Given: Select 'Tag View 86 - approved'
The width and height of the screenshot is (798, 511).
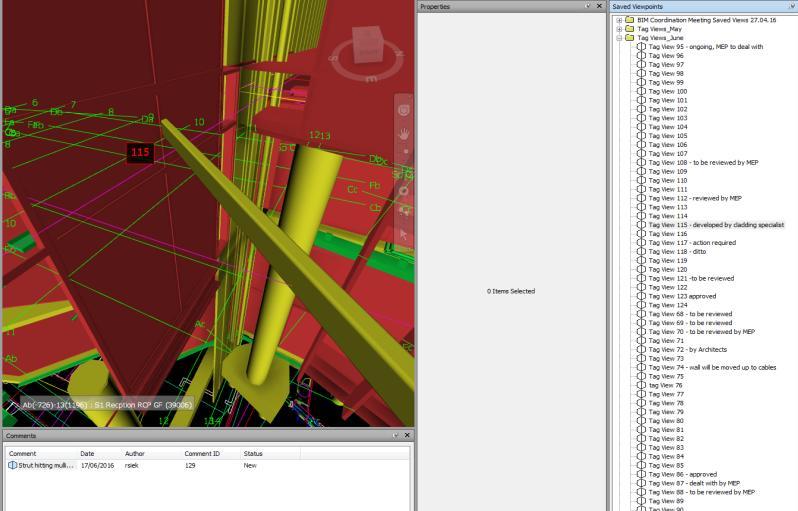Looking at the screenshot, I should click(682, 474).
